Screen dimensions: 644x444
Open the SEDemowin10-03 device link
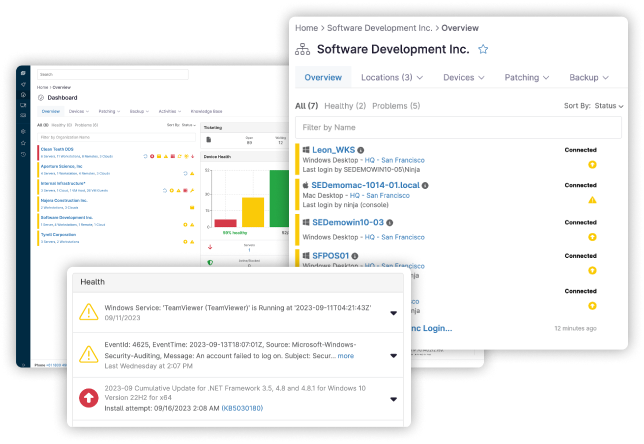coord(348,222)
